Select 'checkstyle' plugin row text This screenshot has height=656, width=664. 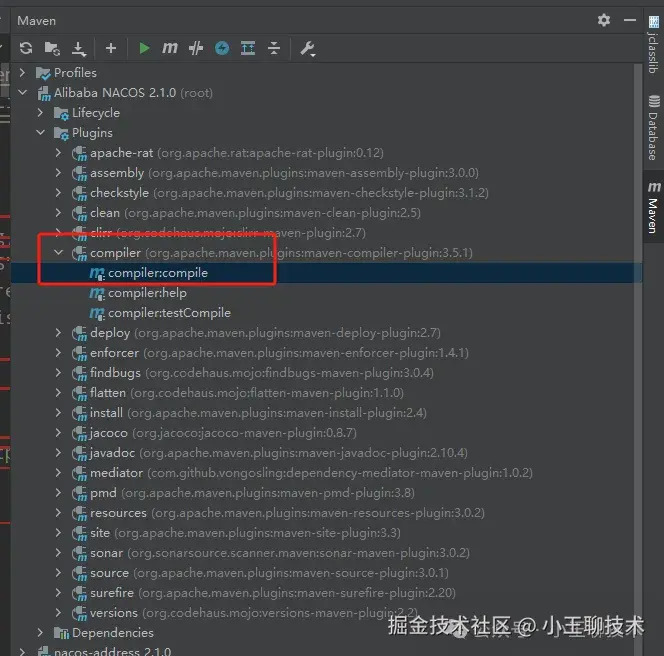pos(289,193)
